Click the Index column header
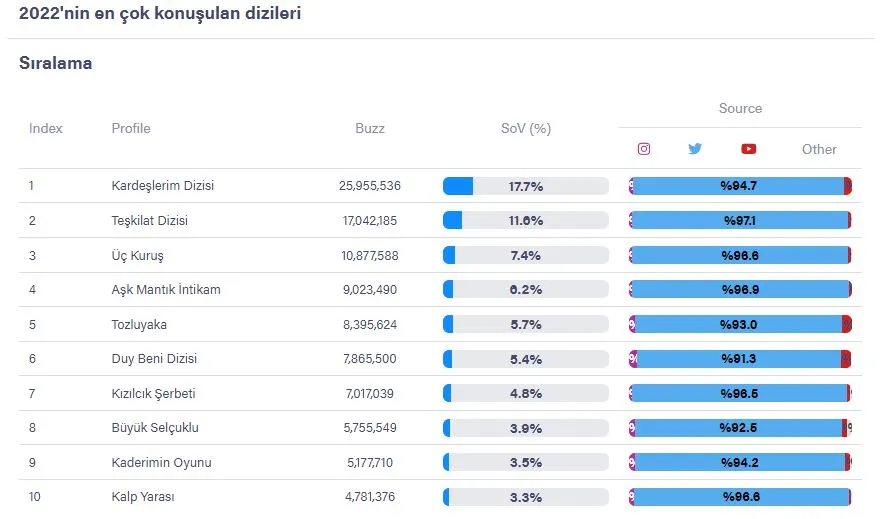Screen dimensions: 891x519 45,128
